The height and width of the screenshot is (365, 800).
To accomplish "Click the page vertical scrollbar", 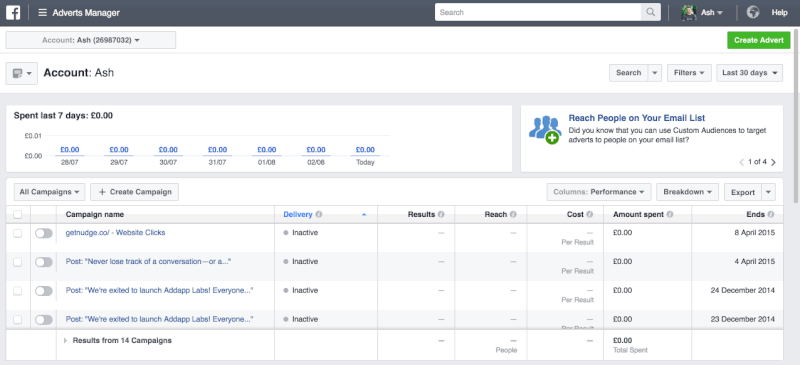I will [797, 116].
